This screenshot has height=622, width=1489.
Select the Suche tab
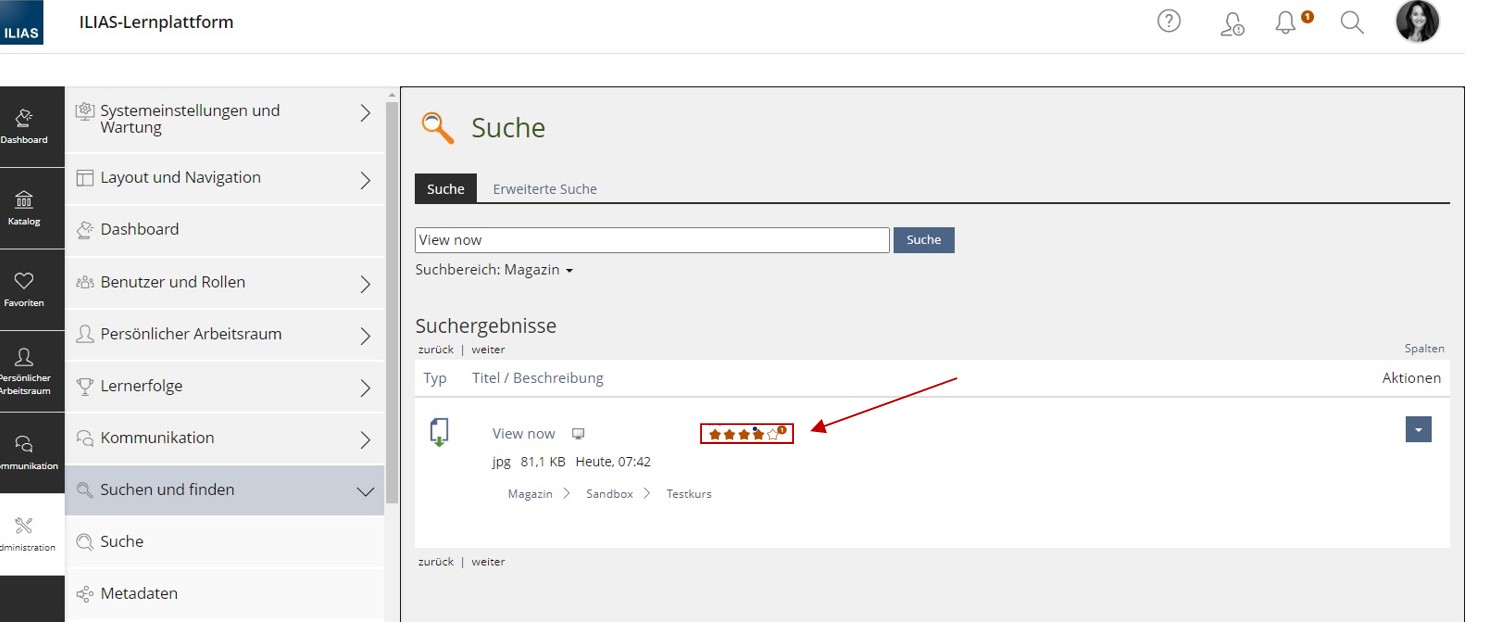point(446,189)
